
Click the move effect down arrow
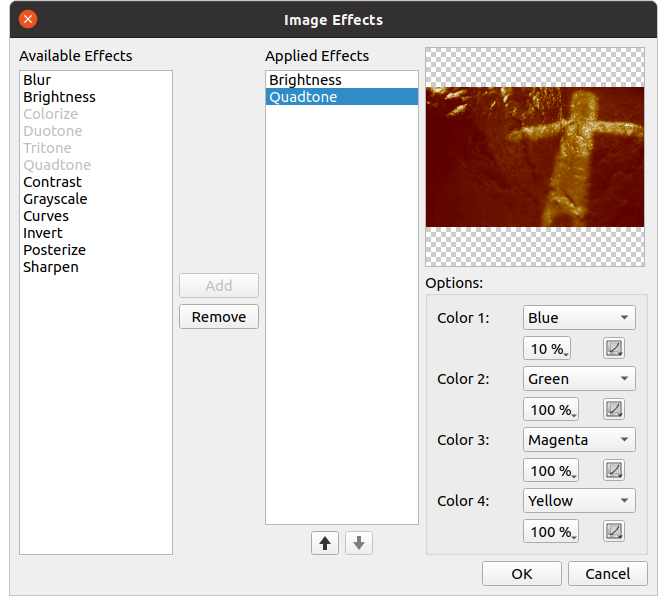point(360,543)
